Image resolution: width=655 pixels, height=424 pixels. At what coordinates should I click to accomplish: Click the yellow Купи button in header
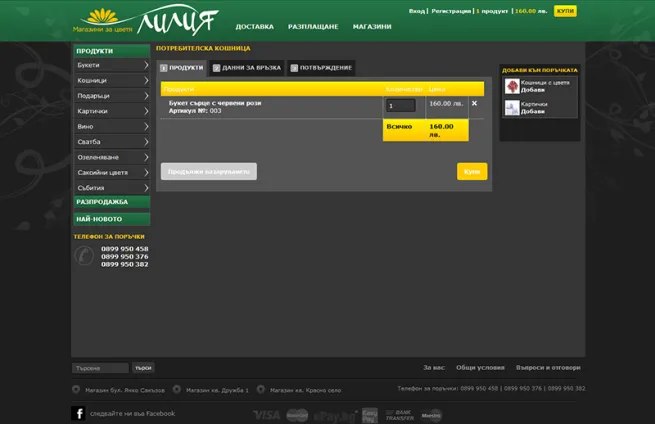pyautogui.click(x=565, y=11)
